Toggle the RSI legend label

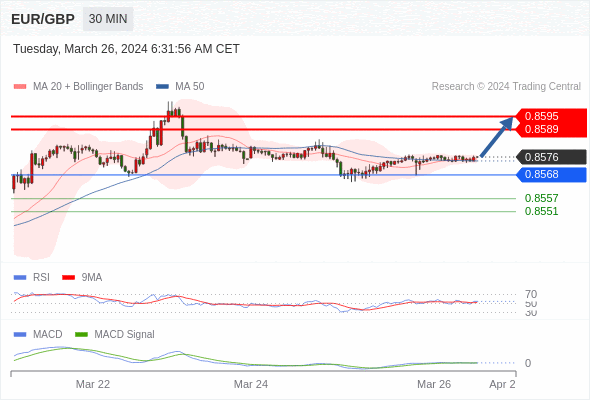click(41, 277)
